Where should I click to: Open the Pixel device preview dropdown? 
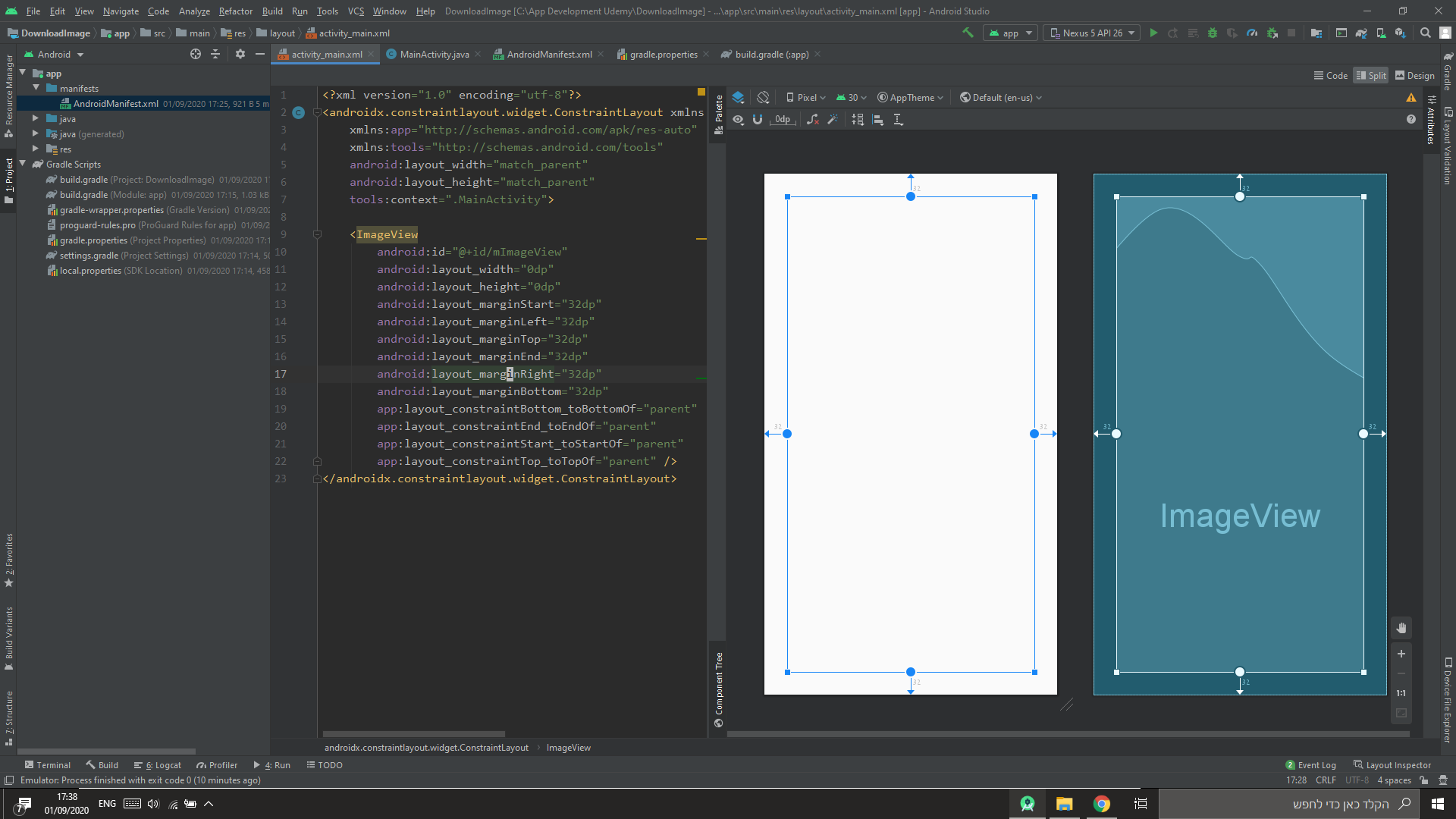point(806,97)
